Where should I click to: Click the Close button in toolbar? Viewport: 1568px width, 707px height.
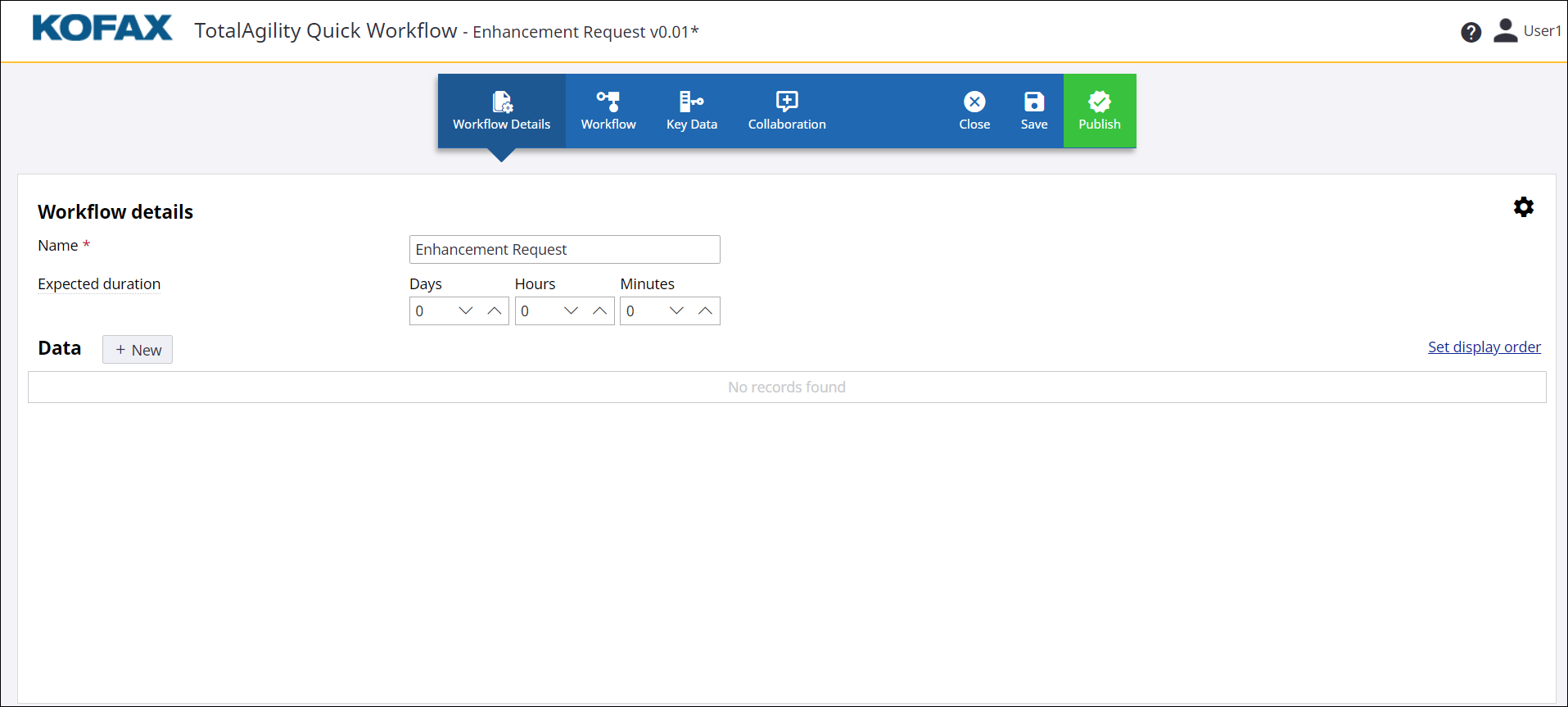point(974,111)
